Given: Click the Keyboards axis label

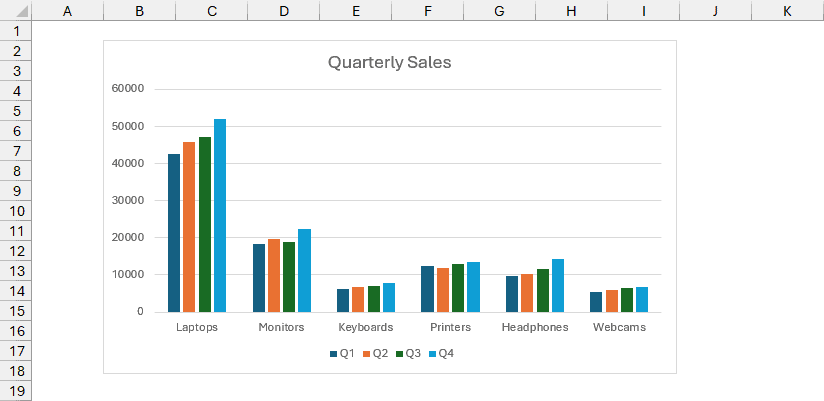Looking at the screenshot, I should coord(366,327).
